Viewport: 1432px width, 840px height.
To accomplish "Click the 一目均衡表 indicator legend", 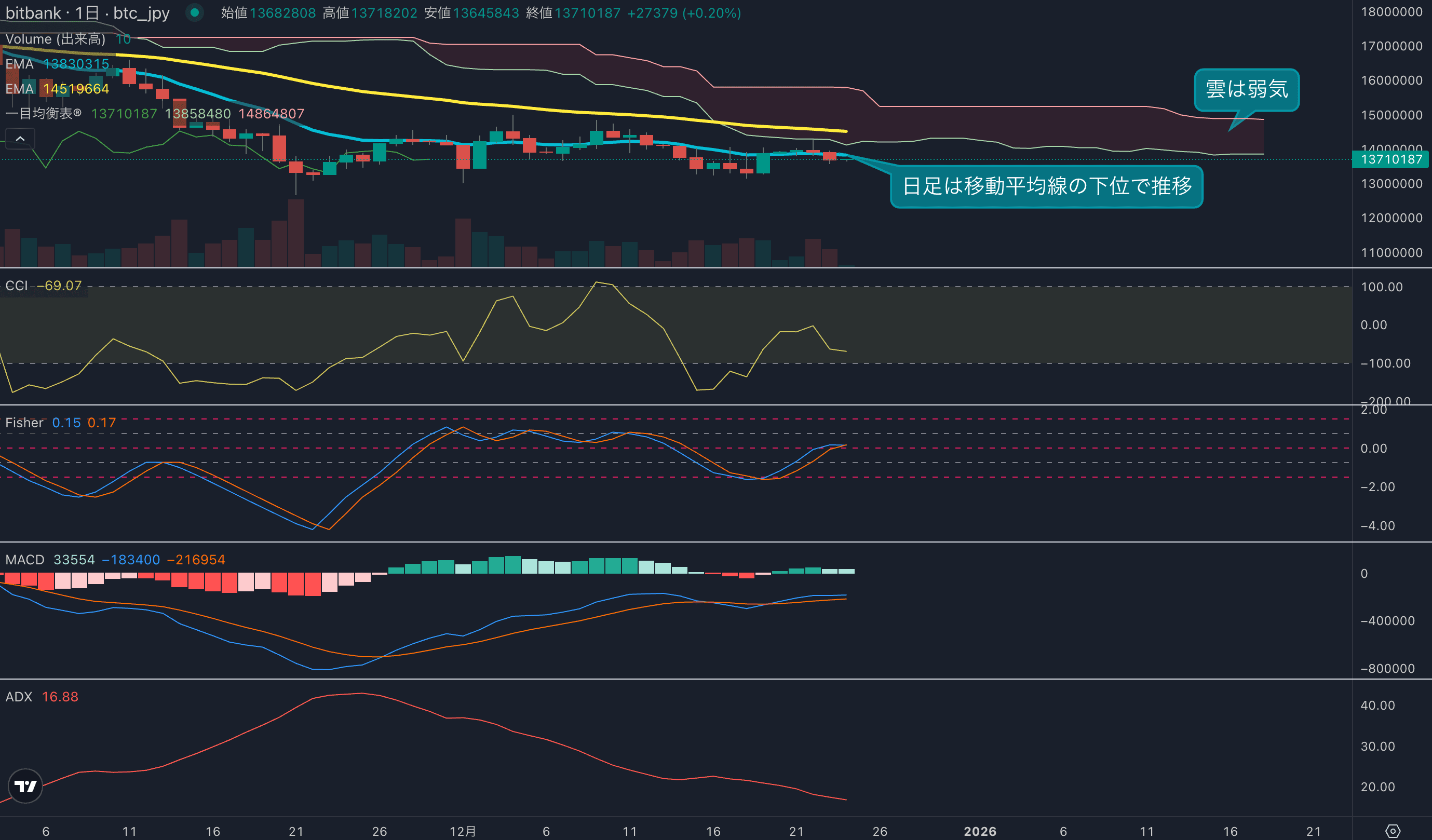I will [x=43, y=114].
